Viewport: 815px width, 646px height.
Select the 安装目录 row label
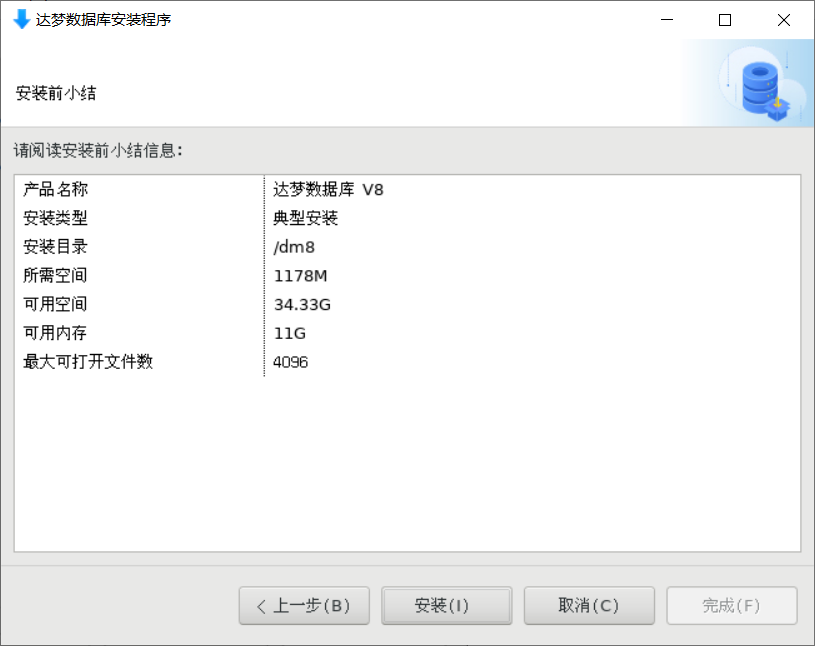55,246
